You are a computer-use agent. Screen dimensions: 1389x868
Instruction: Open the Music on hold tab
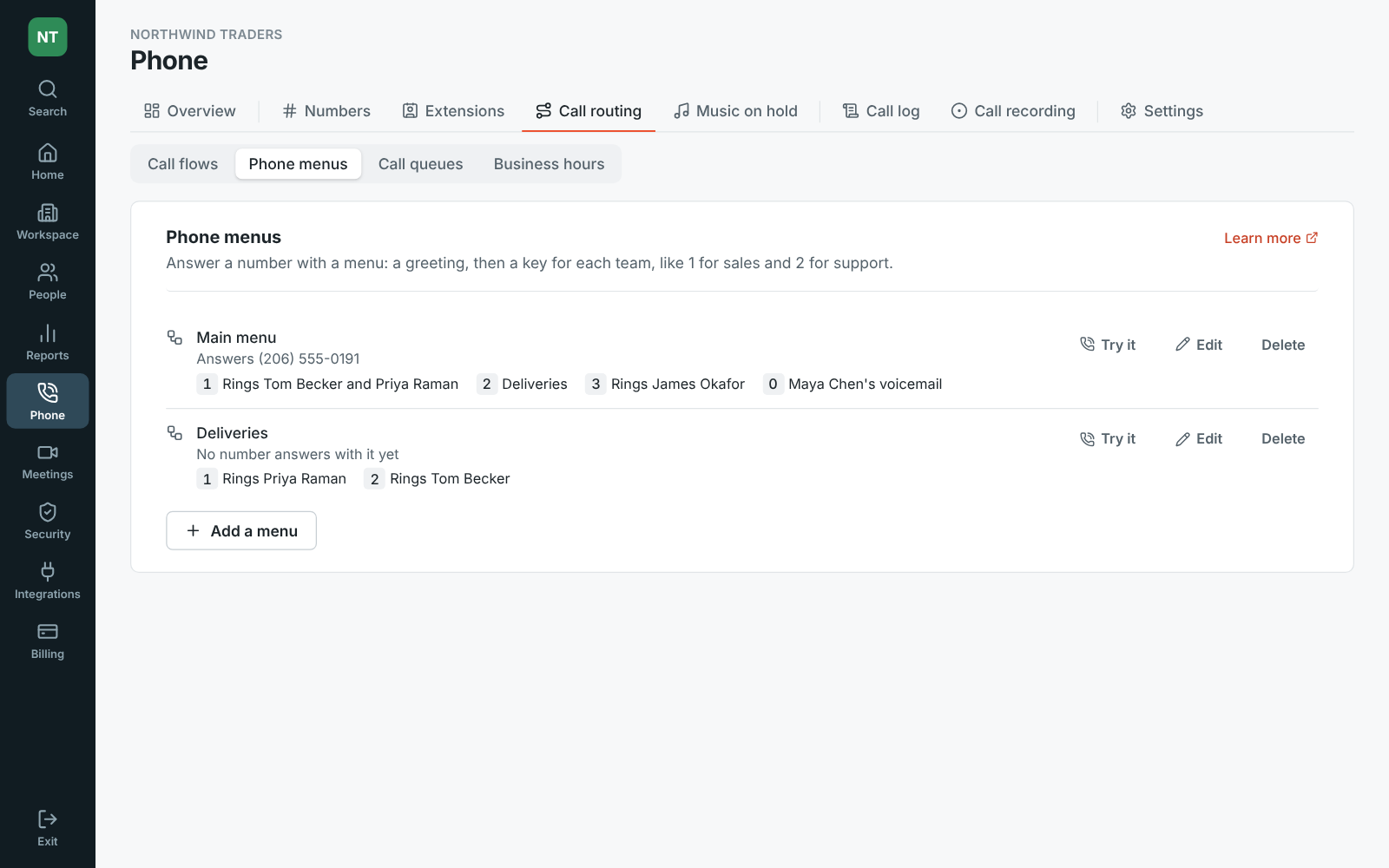click(735, 111)
